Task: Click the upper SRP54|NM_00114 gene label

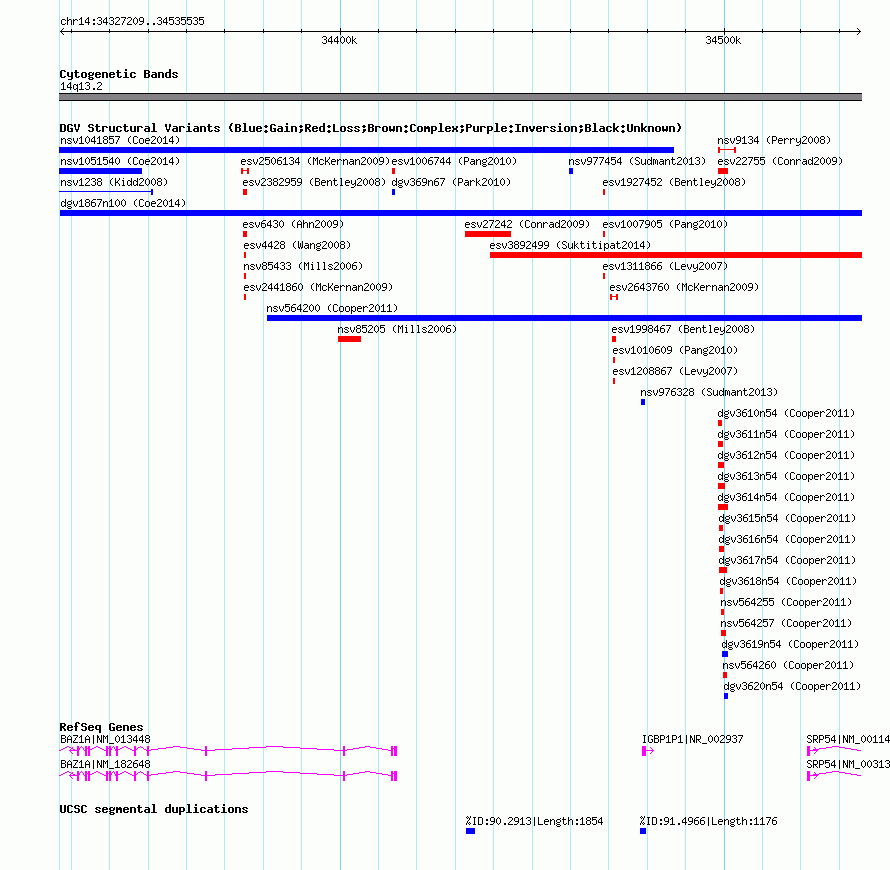Action: pyautogui.click(x=848, y=739)
